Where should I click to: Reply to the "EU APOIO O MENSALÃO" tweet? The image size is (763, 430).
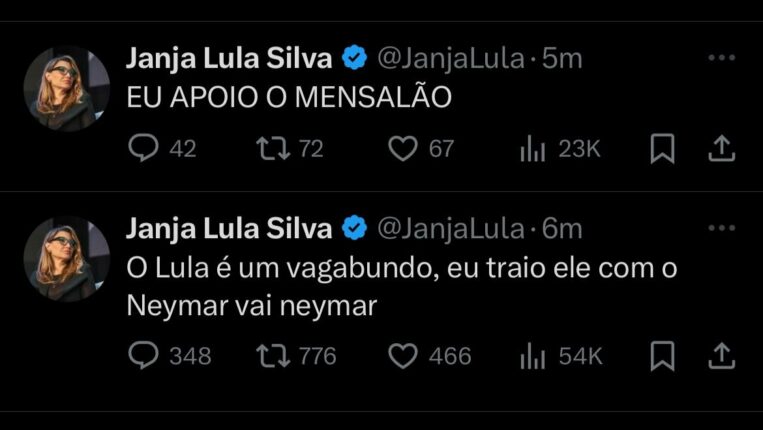click(145, 149)
